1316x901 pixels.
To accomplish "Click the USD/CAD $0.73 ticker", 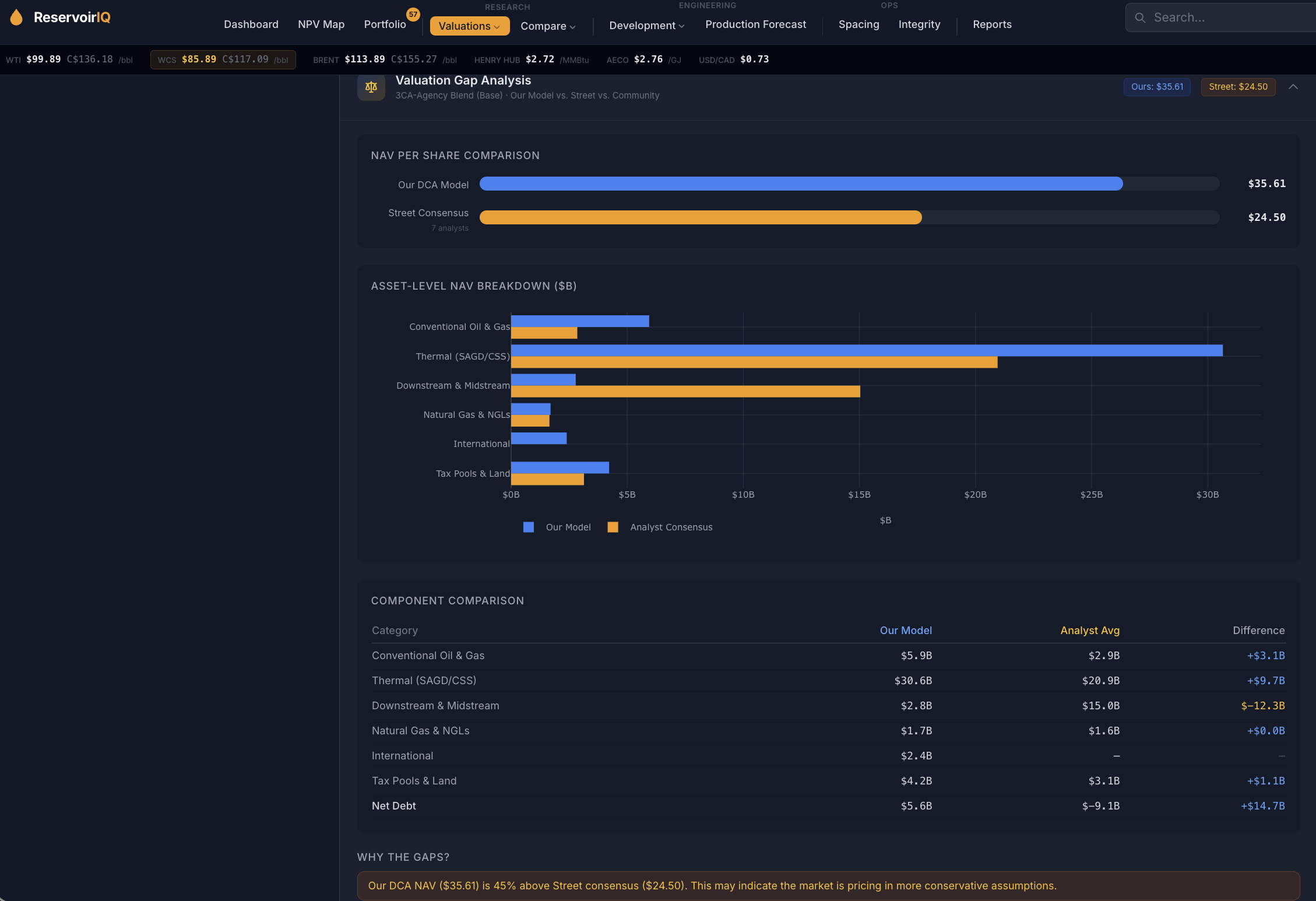I will click(734, 59).
